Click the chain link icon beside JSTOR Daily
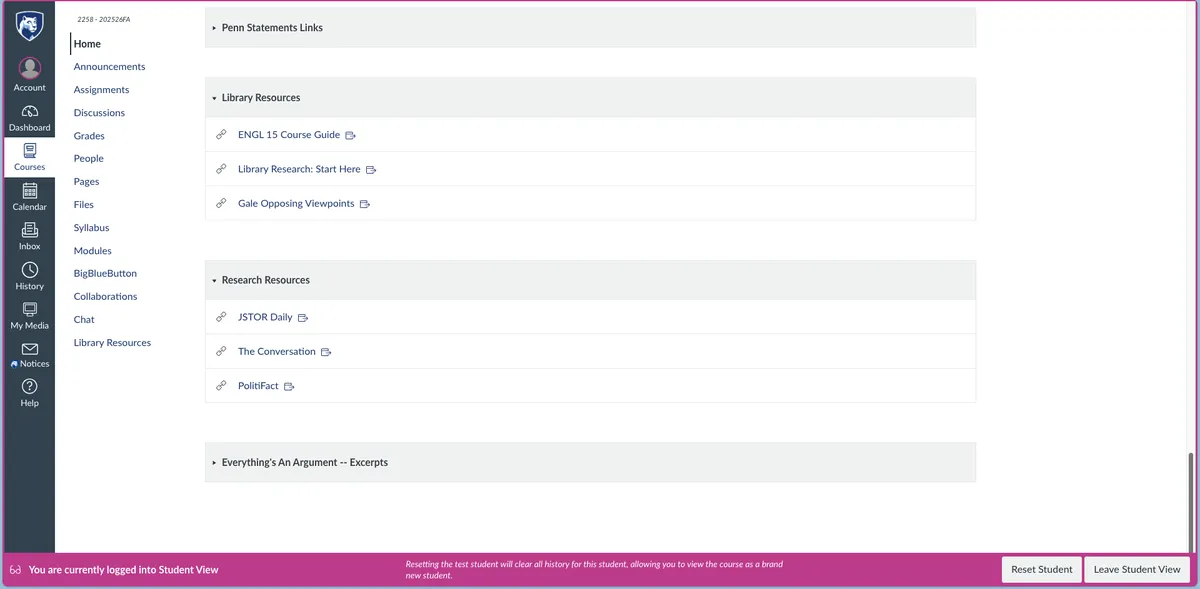 tap(221, 316)
